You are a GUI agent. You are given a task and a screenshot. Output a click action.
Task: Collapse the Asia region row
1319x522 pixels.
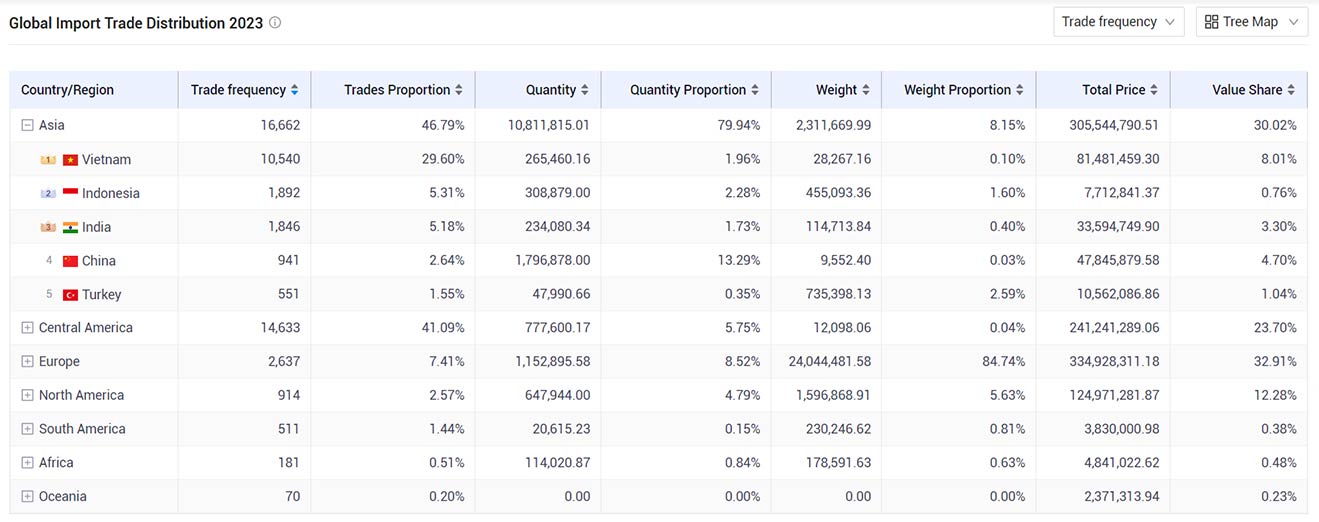[x=27, y=125]
